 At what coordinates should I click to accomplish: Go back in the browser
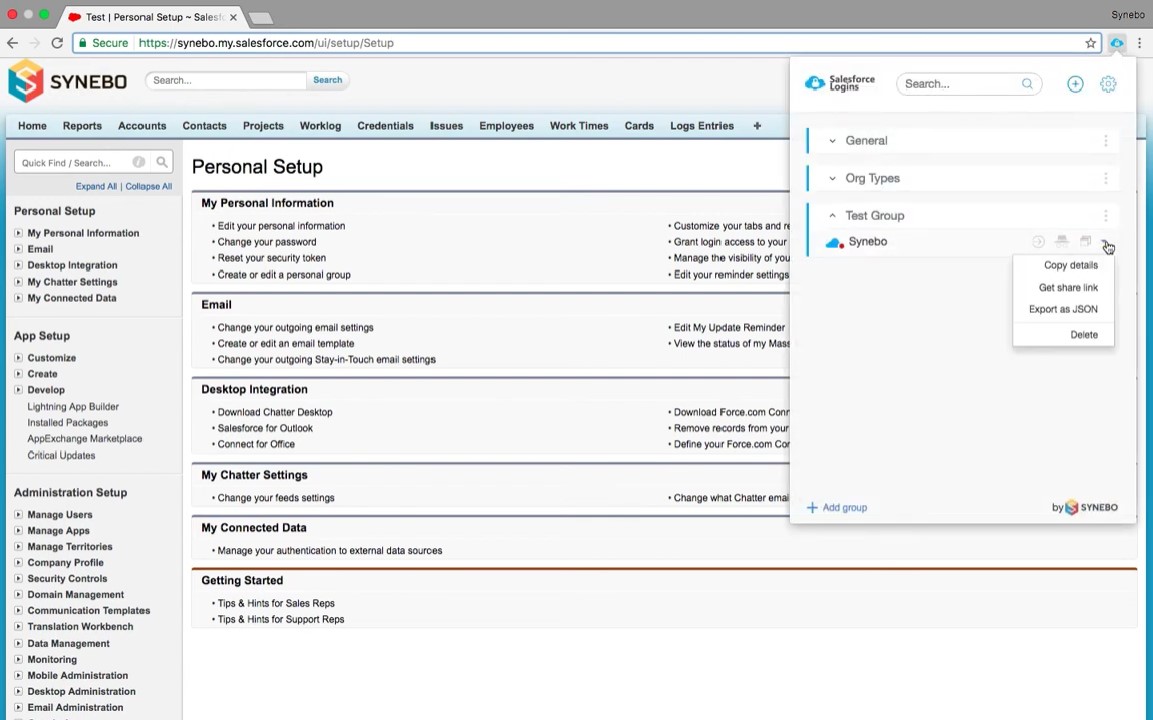13,43
